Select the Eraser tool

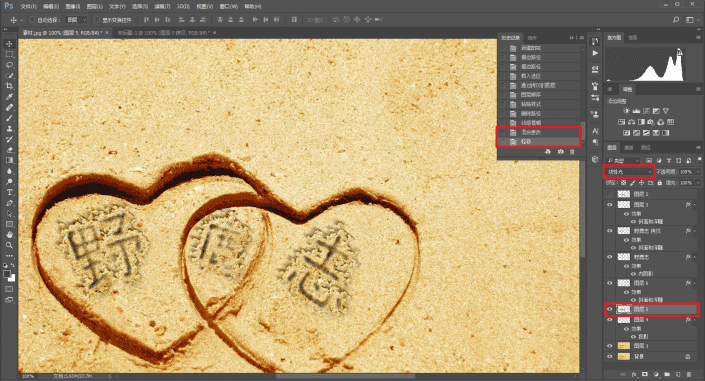click(9, 150)
